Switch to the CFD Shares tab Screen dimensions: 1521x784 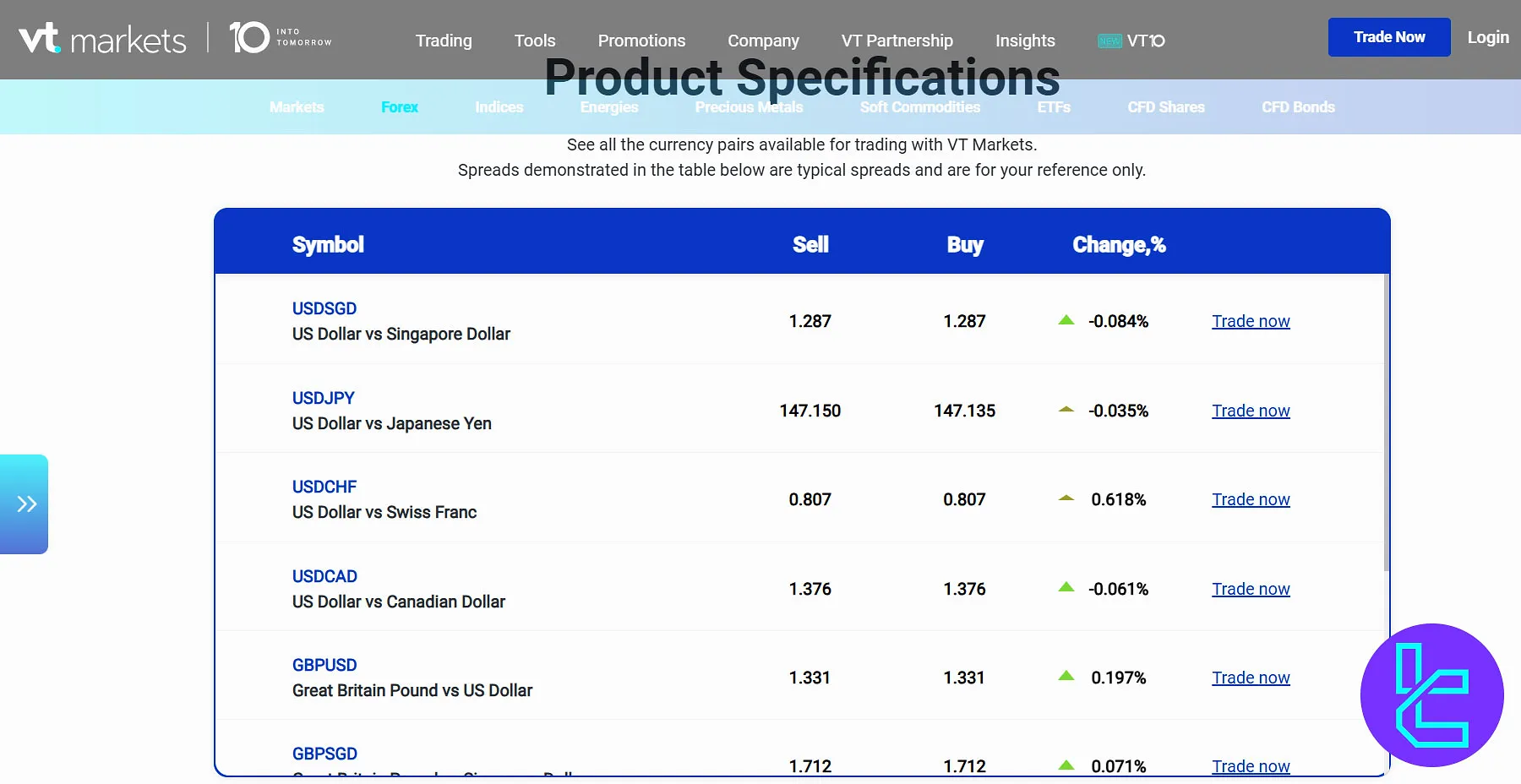pos(1166,107)
